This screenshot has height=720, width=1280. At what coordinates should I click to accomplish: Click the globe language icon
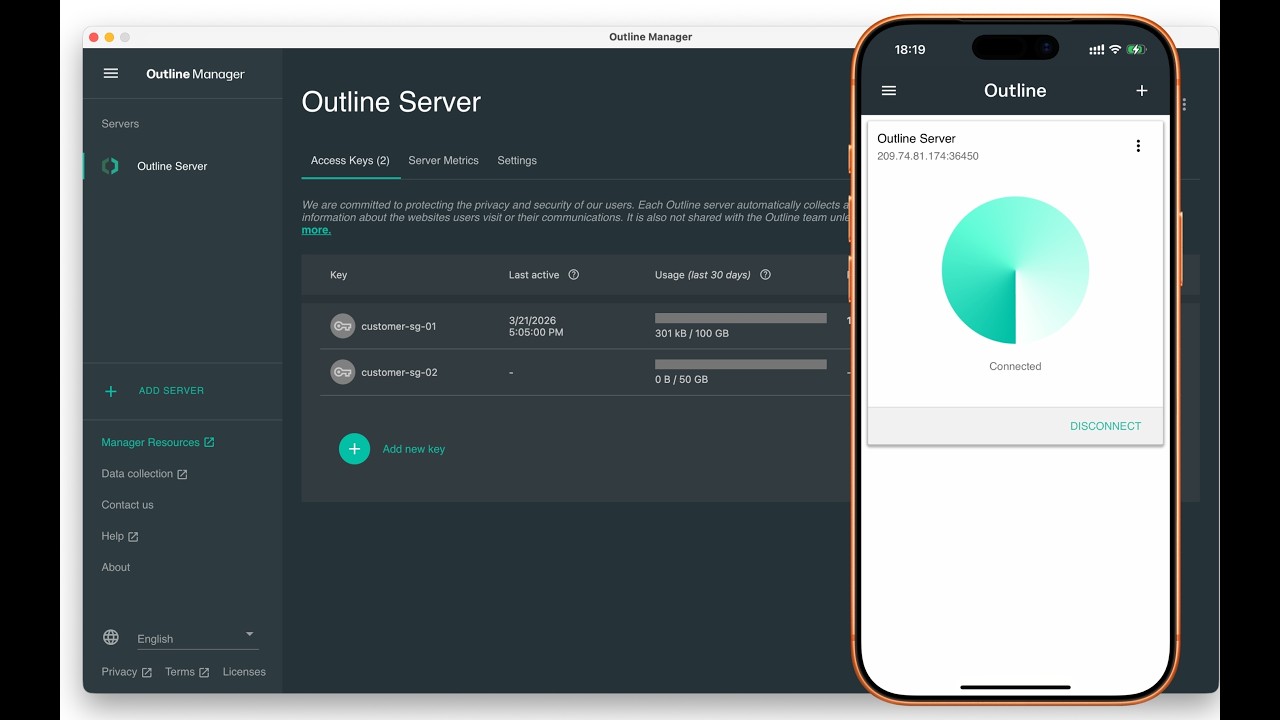(x=111, y=638)
